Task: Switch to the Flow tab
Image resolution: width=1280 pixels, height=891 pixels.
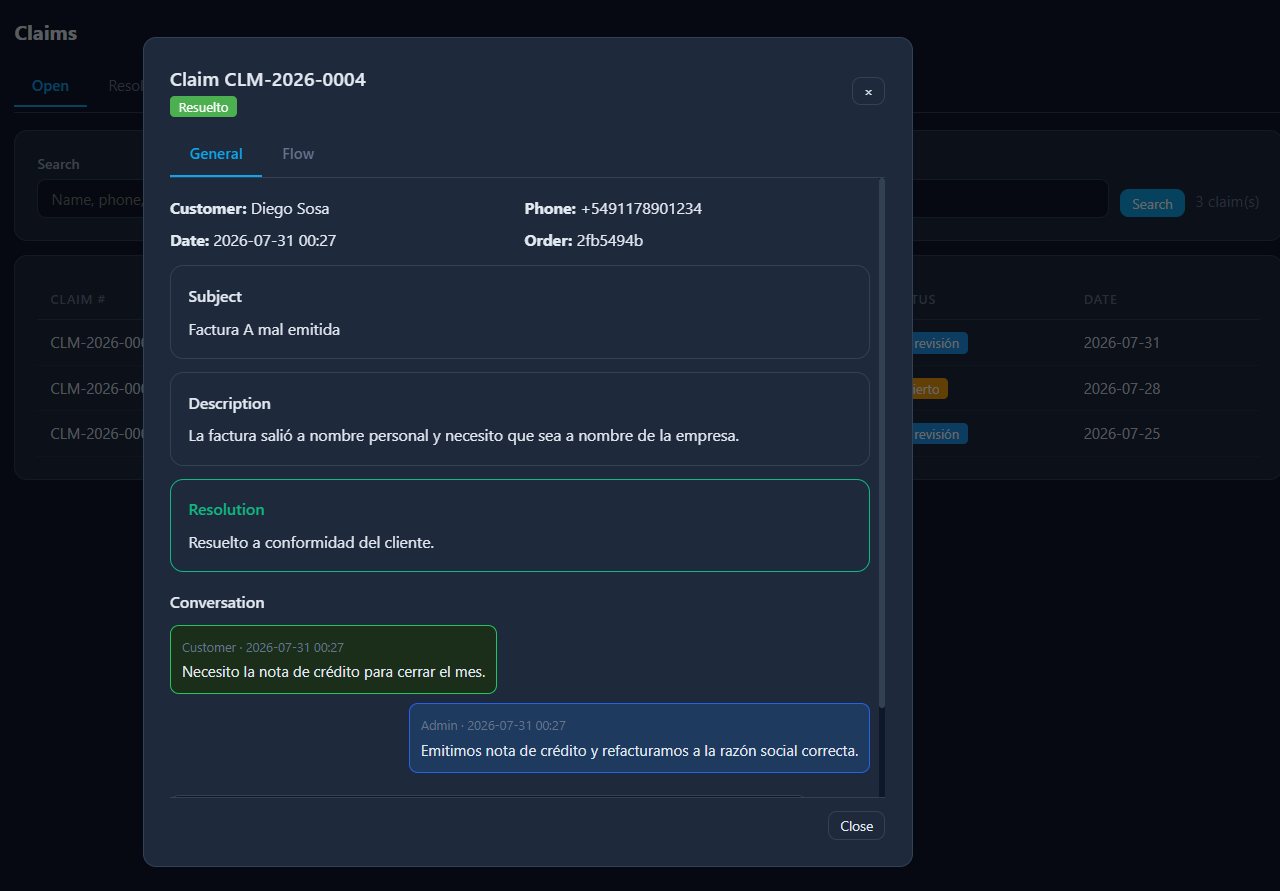Action: 298,154
